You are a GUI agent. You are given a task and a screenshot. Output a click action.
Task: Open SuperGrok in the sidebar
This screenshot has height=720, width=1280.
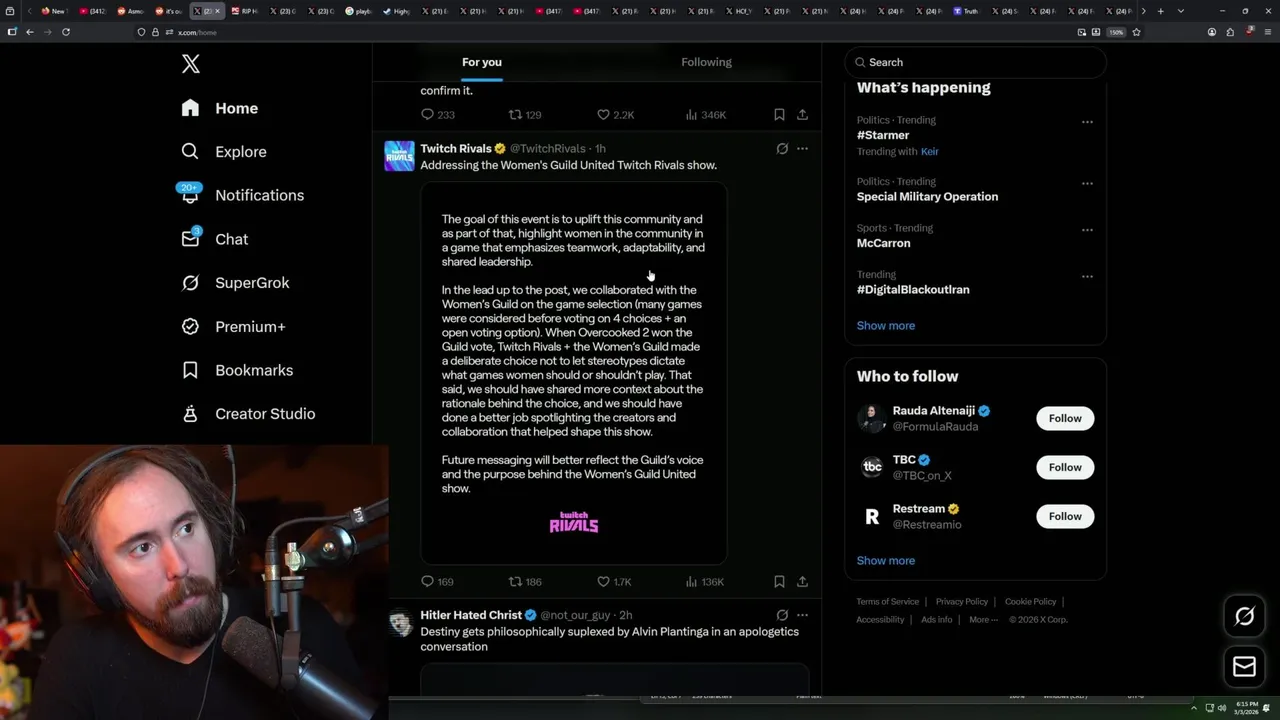(235, 283)
